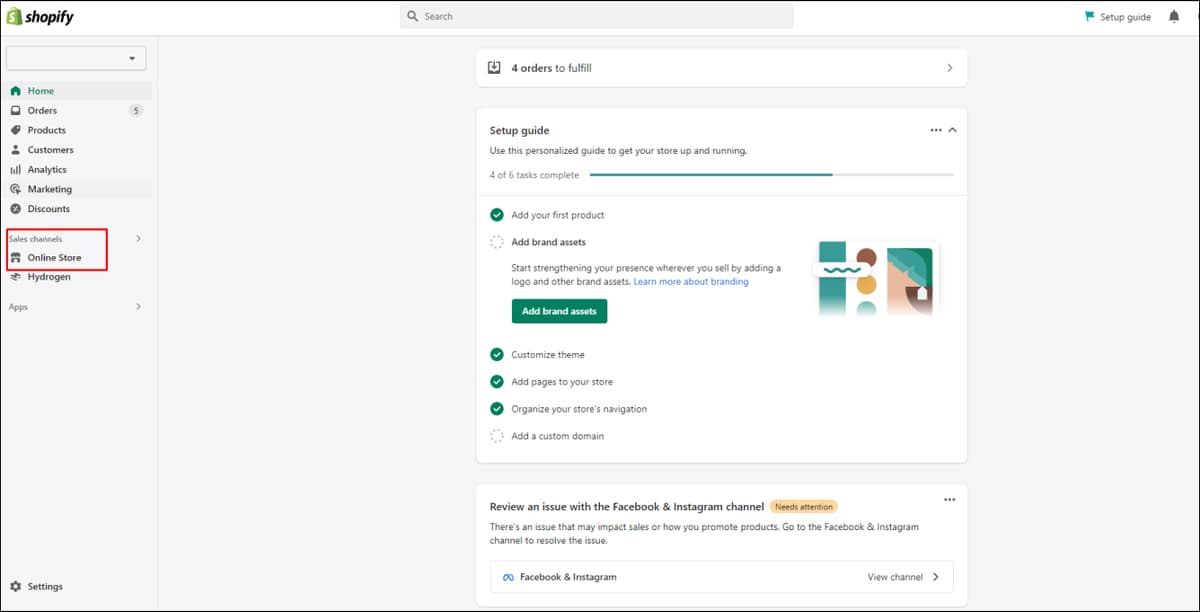Click the Sales channels heading
The width and height of the screenshot is (1200, 612).
[35, 239]
